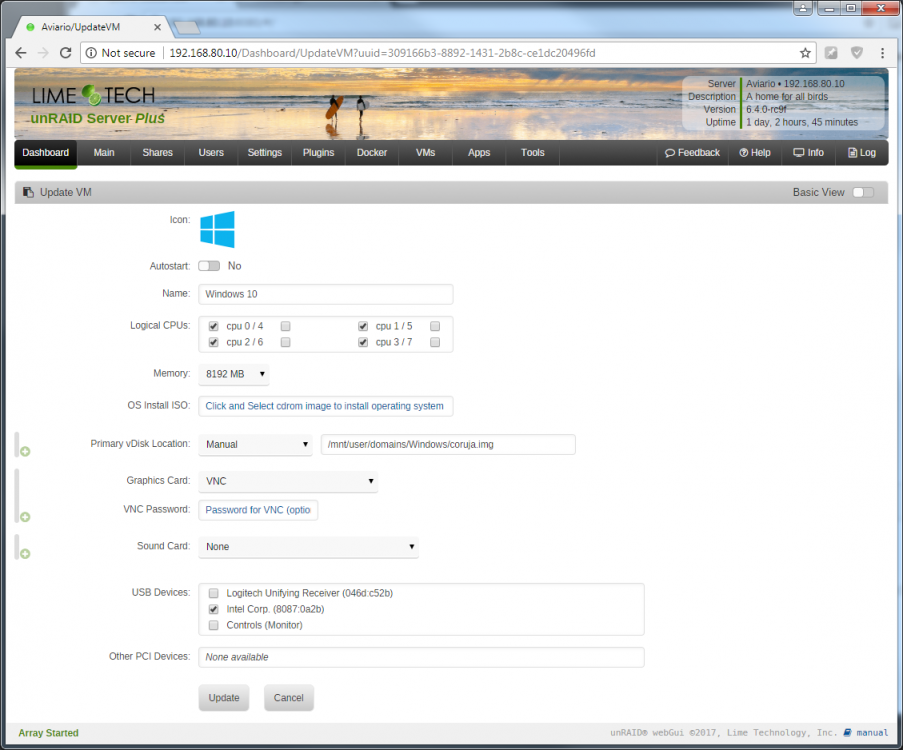Check the cpu 6 hyperthread checkbox
This screenshot has width=903, height=750.
[286, 342]
